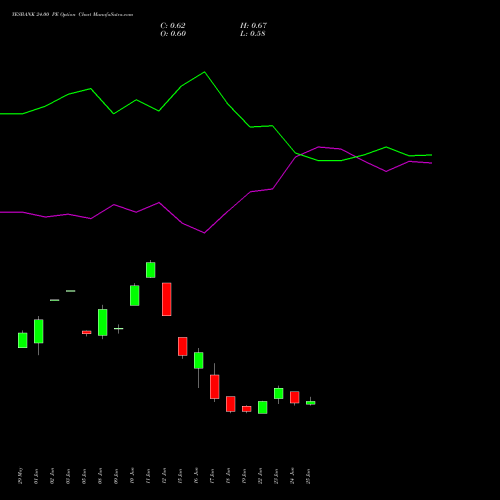Screen dimensions: 500x500
Task: Select the 19 Jun date label on the axis
Action: pyautogui.click(x=244, y=476)
